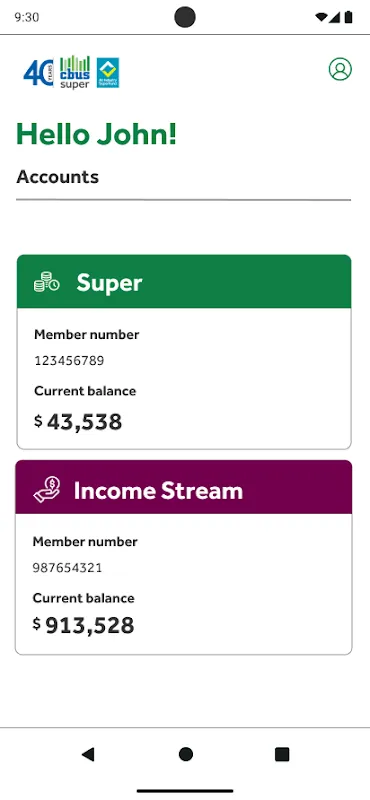Tap the gesture navigation handle bar
Viewport: 370px width, 800px height.
185,791
